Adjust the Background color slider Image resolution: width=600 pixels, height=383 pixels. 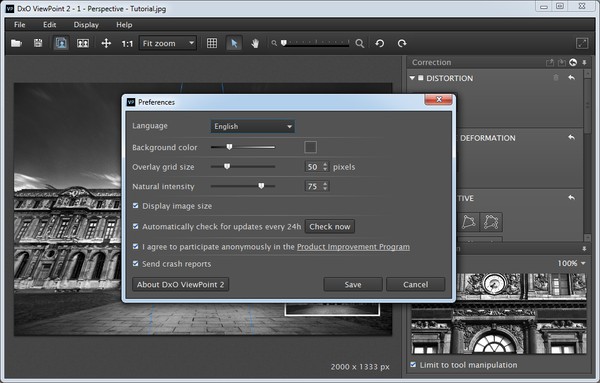click(243, 147)
